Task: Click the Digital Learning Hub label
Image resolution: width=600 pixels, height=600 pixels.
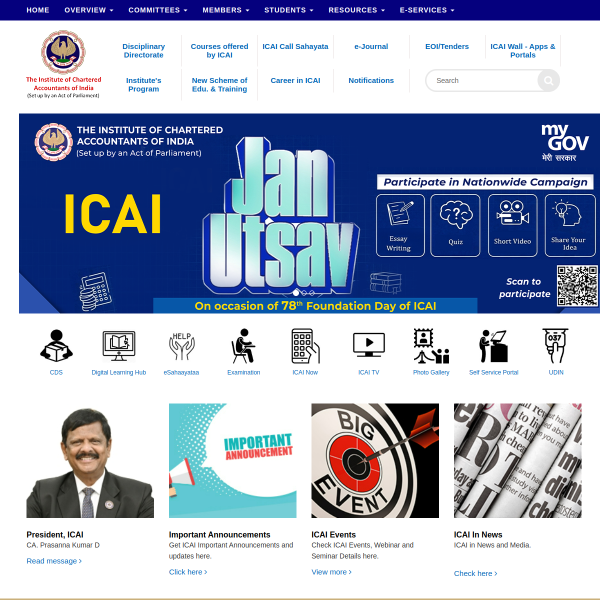Action: (x=119, y=372)
